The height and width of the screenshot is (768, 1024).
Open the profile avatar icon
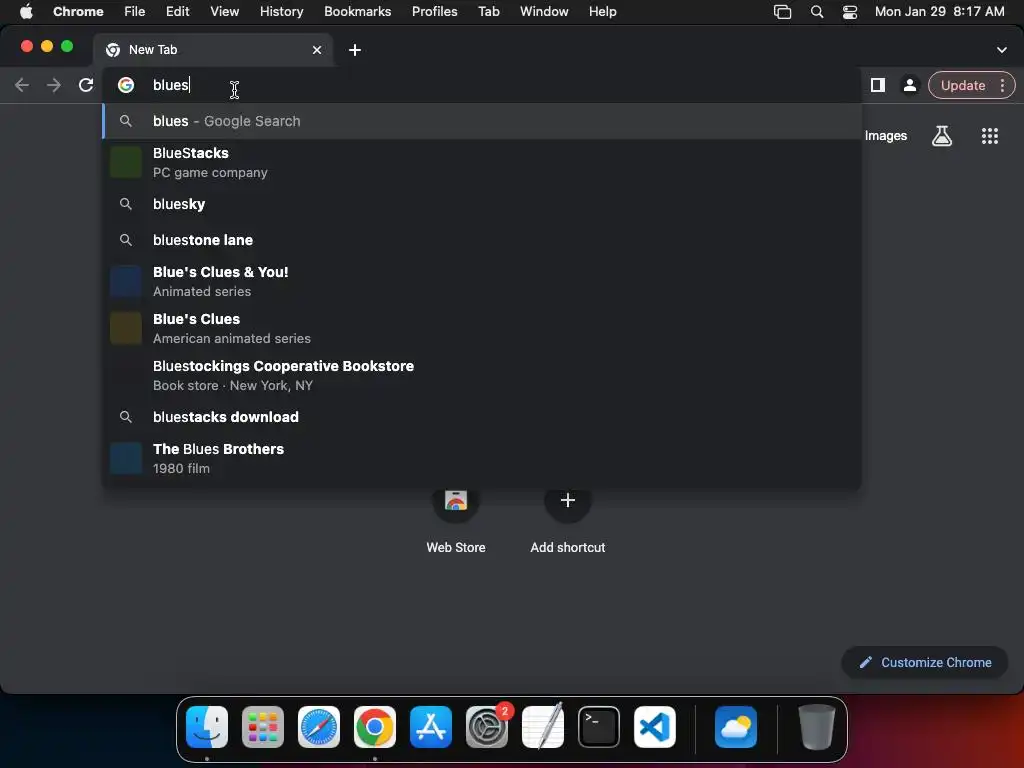click(x=909, y=85)
